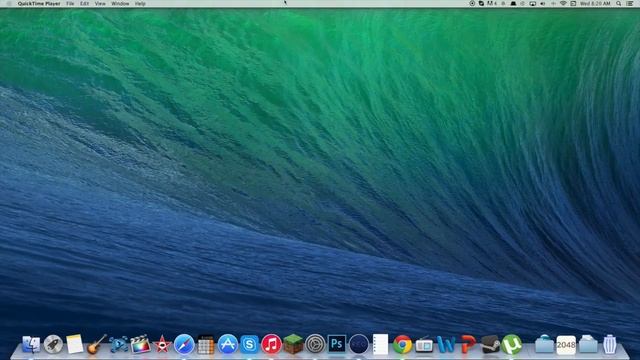Open GarageBand guitar icon in dock
This screenshot has width=640, height=360.
97,344
